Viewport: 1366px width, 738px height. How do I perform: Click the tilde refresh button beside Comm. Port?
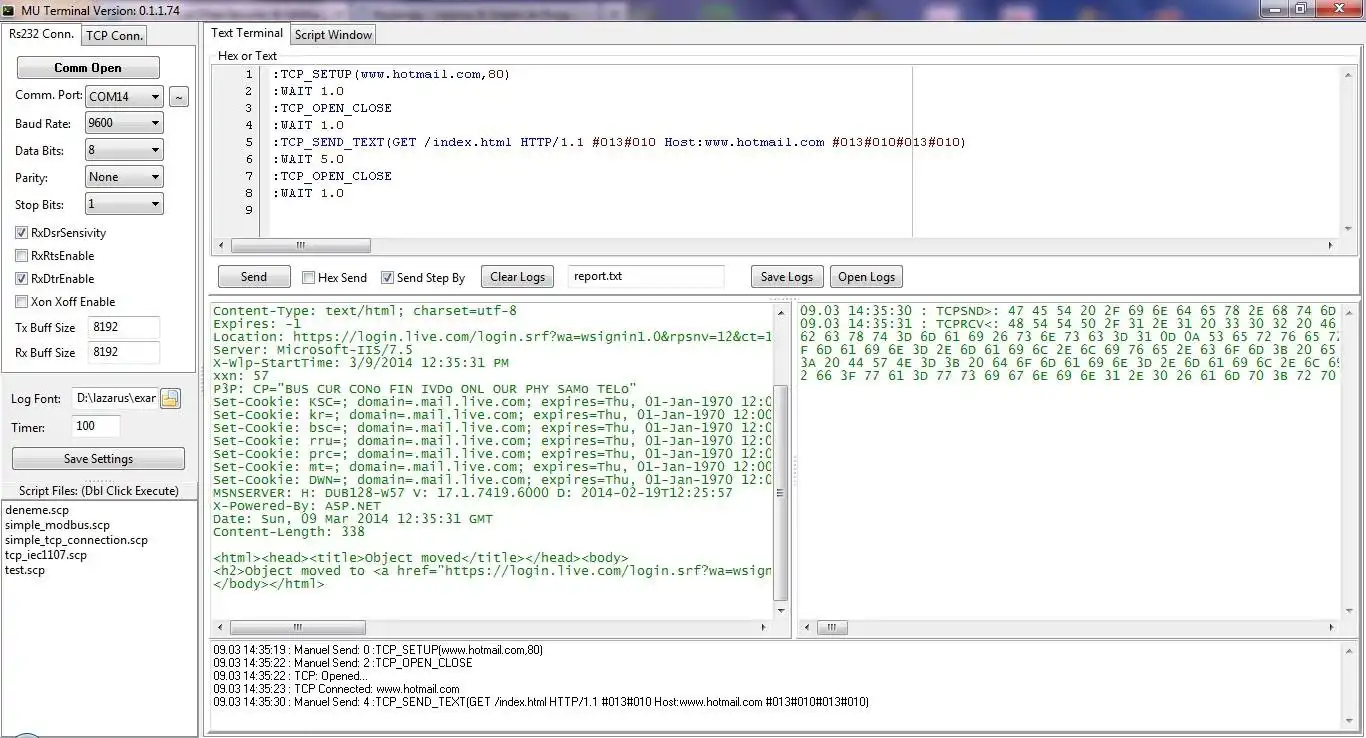178,97
